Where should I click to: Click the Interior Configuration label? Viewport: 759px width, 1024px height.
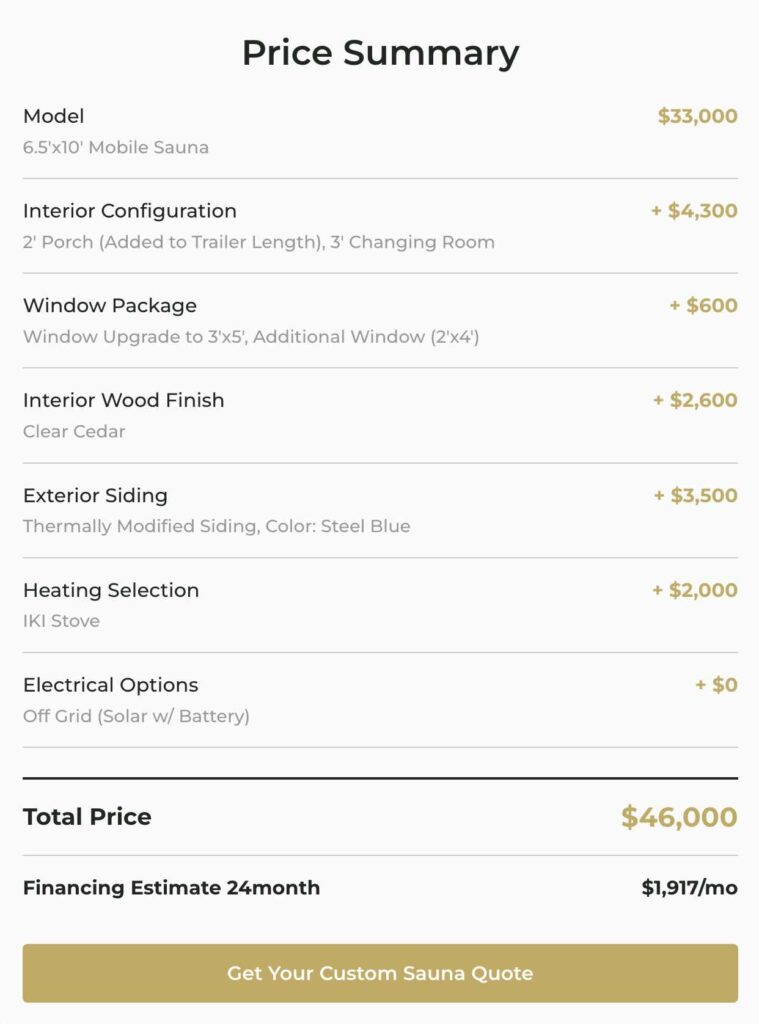[129, 211]
